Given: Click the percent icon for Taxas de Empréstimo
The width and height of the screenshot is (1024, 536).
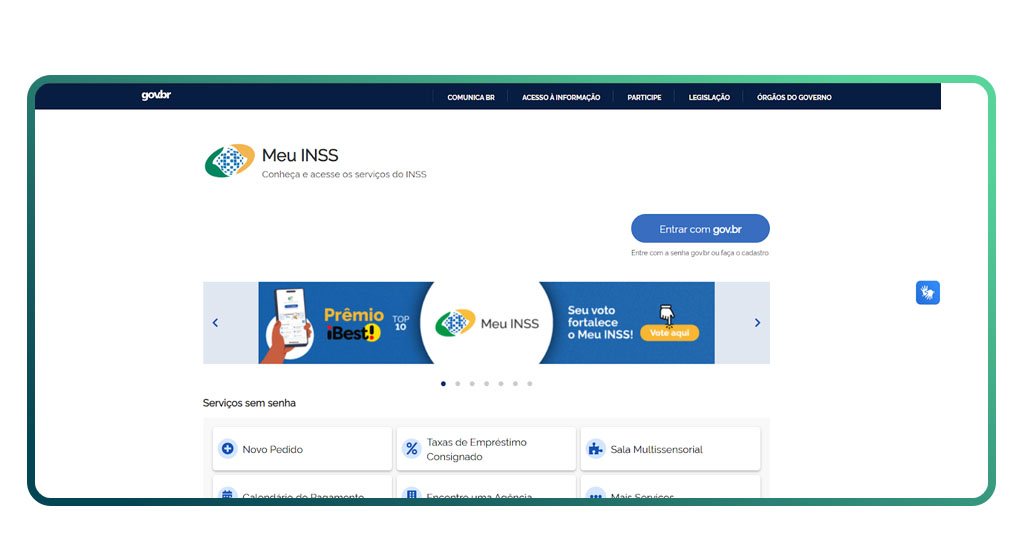Looking at the screenshot, I should point(411,449).
